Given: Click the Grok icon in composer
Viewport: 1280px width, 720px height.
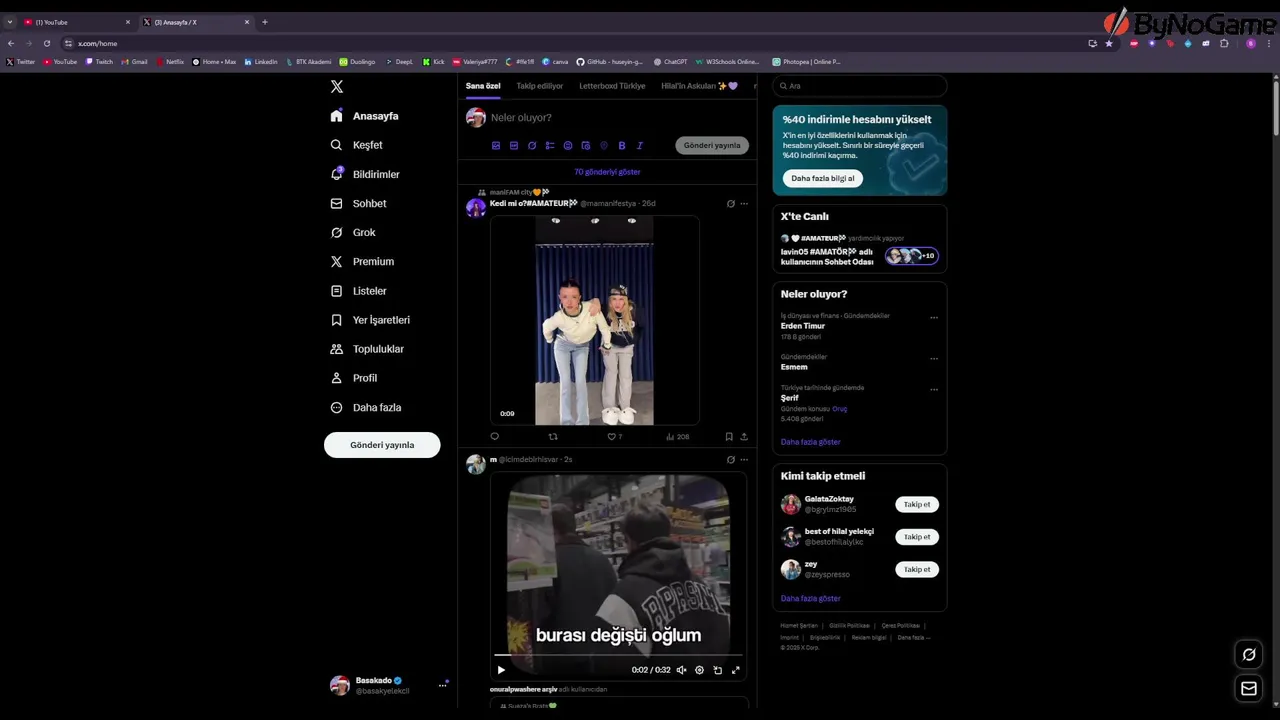Looking at the screenshot, I should tap(532, 146).
